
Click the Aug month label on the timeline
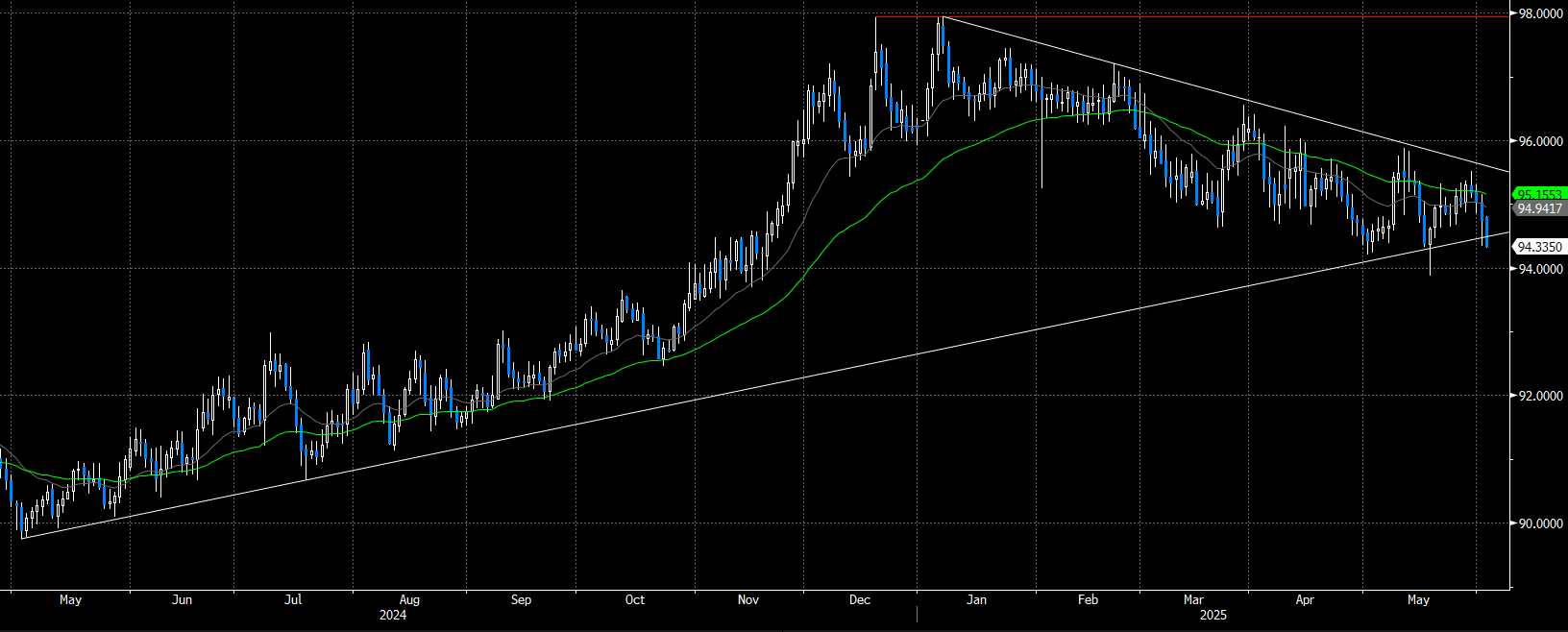point(409,599)
